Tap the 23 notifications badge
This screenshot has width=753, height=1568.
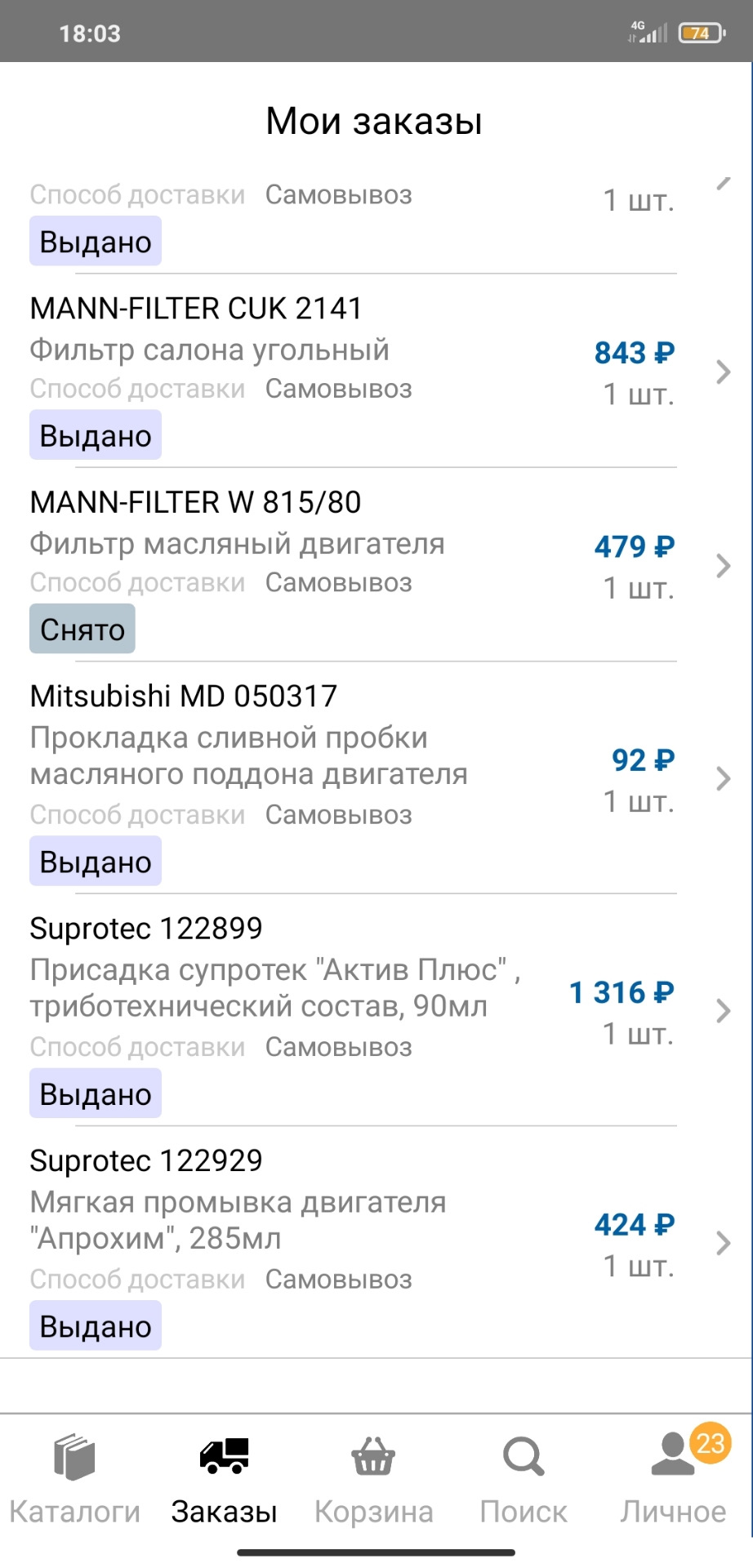710,1444
